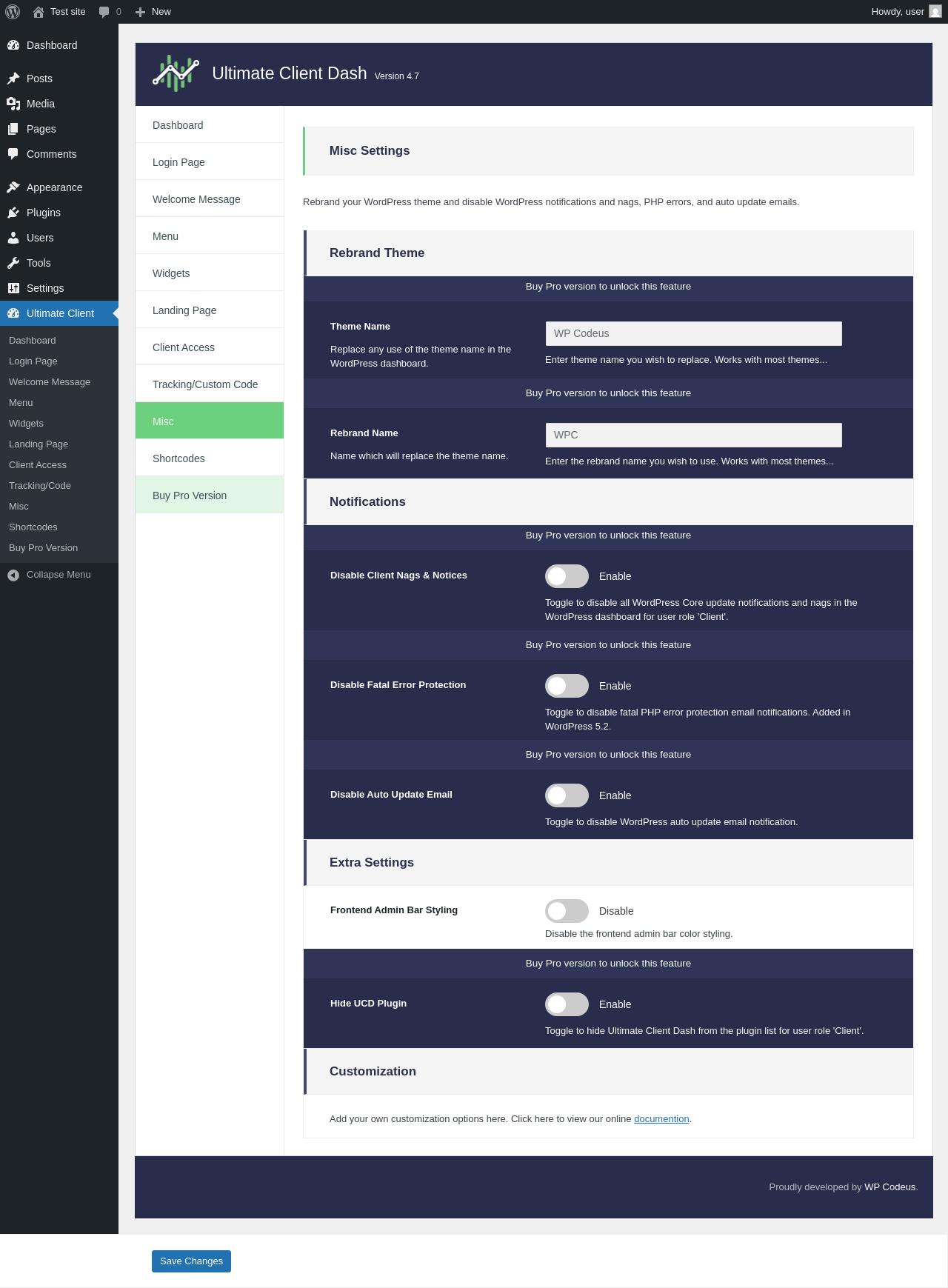Open Welcome Message submenu under Ultimate Client
This screenshot has width=948, height=1288.
point(59,382)
